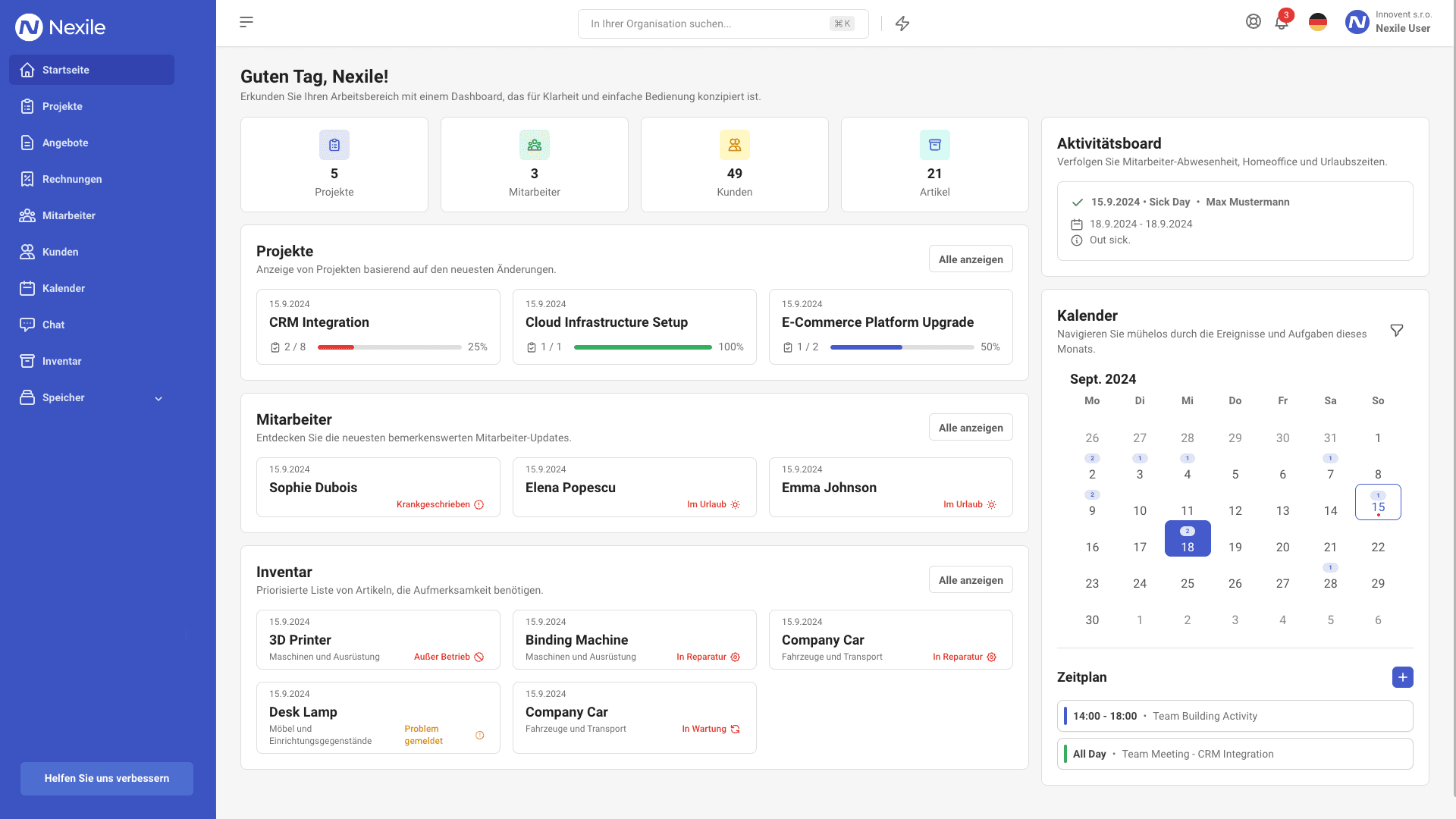Click the Kunden sidebar icon

point(27,252)
